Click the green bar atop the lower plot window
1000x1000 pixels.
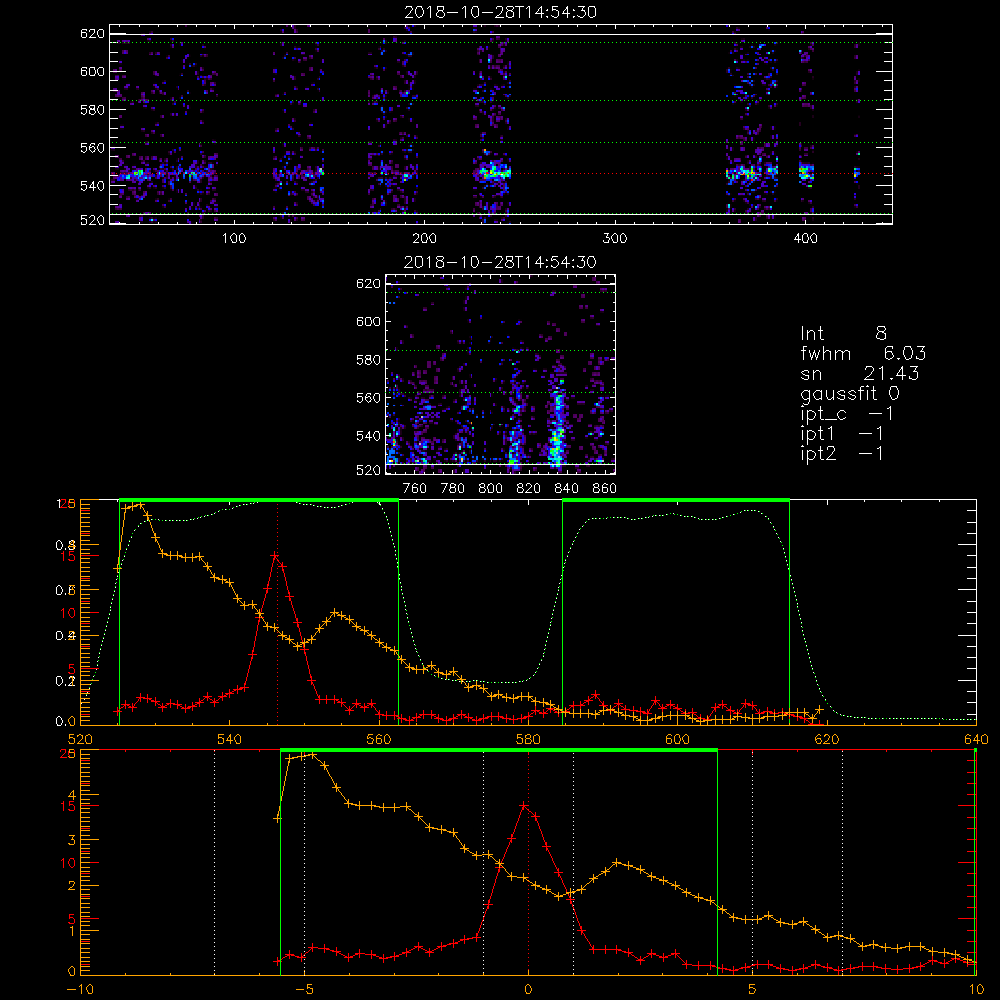(x=499, y=751)
